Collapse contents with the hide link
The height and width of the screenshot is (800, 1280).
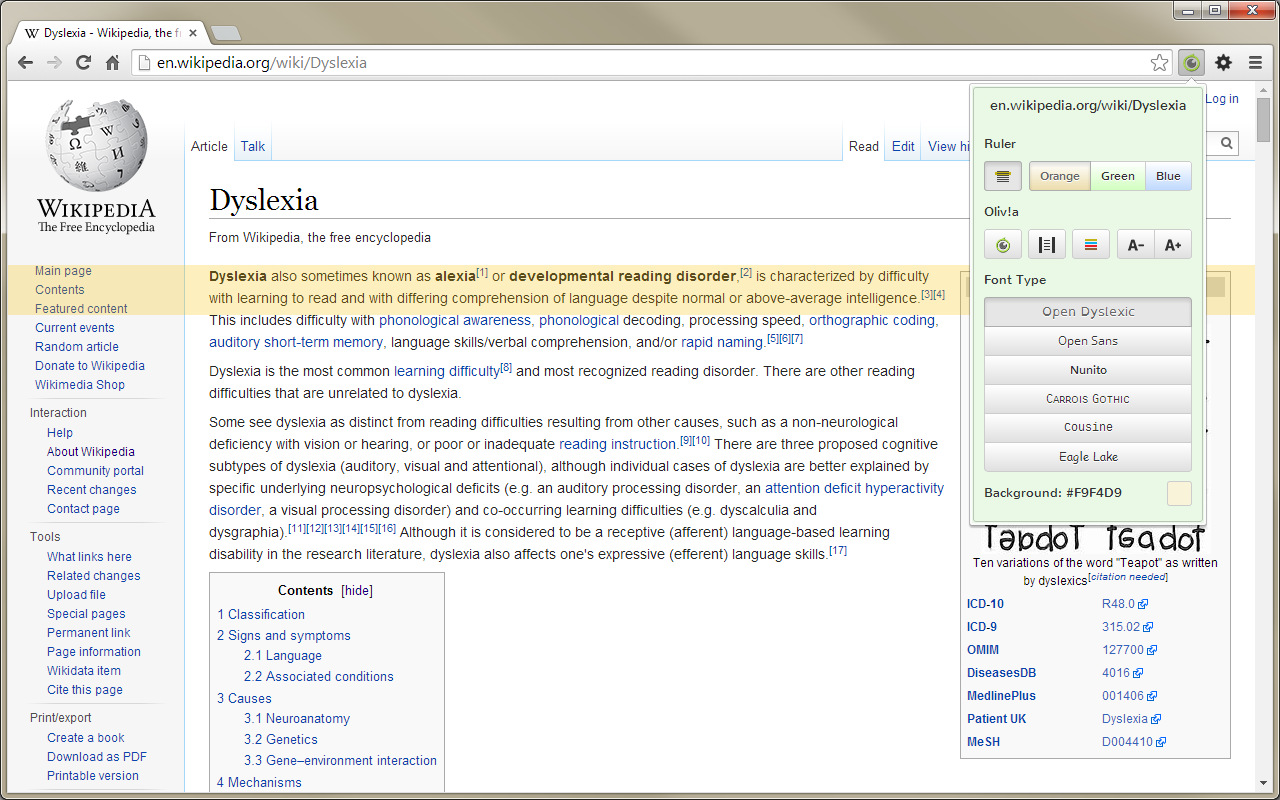point(357,591)
